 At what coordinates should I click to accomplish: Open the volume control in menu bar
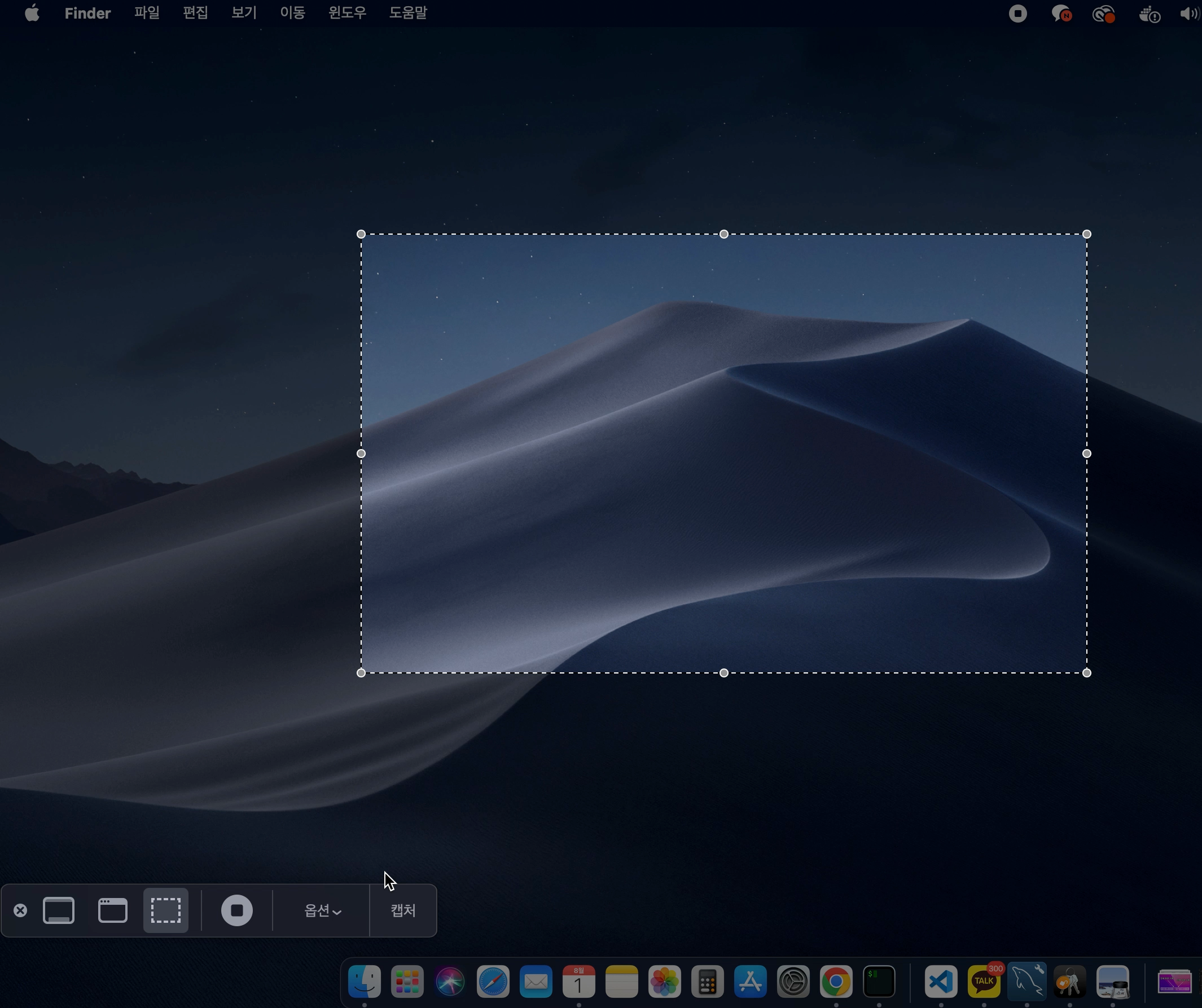pos(1190,14)
